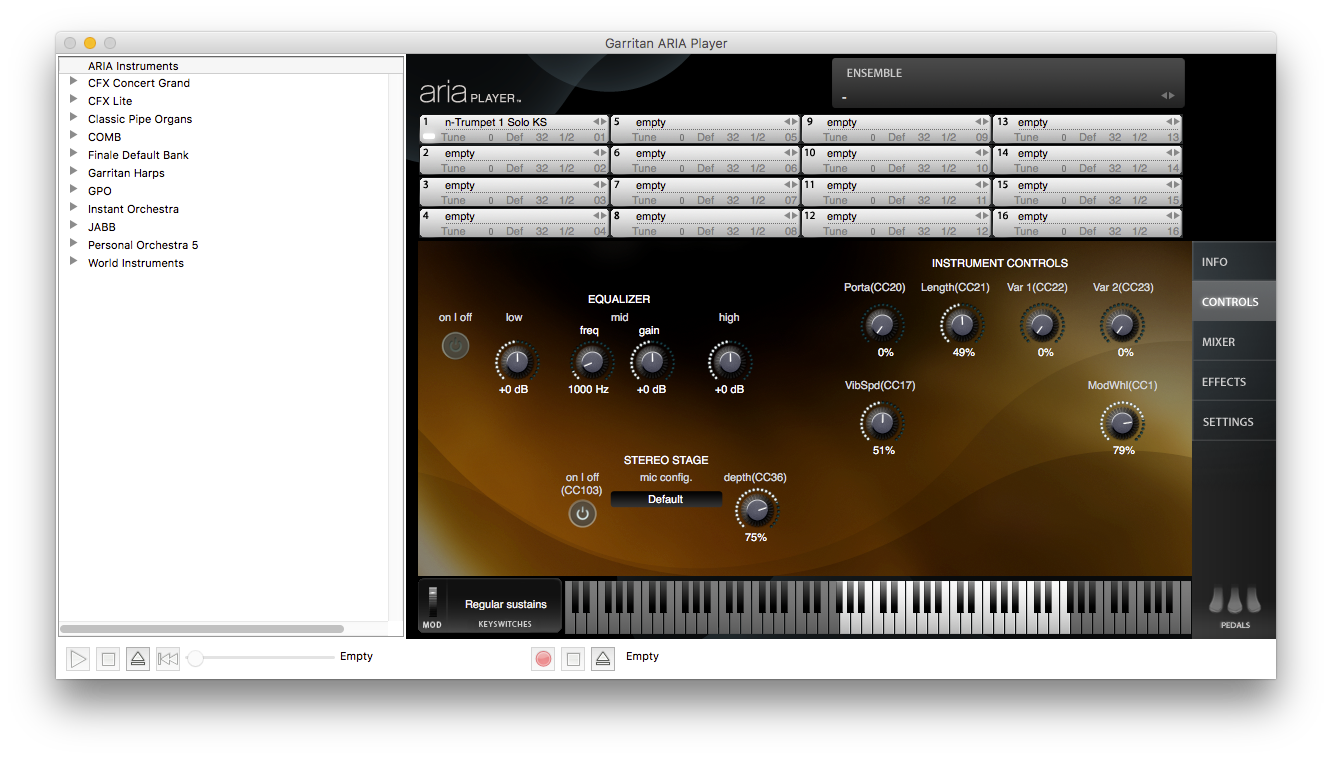The image size is (1332, 759).
Task: Click the rewind-to-start icon
Action: [x=168, y=659]
